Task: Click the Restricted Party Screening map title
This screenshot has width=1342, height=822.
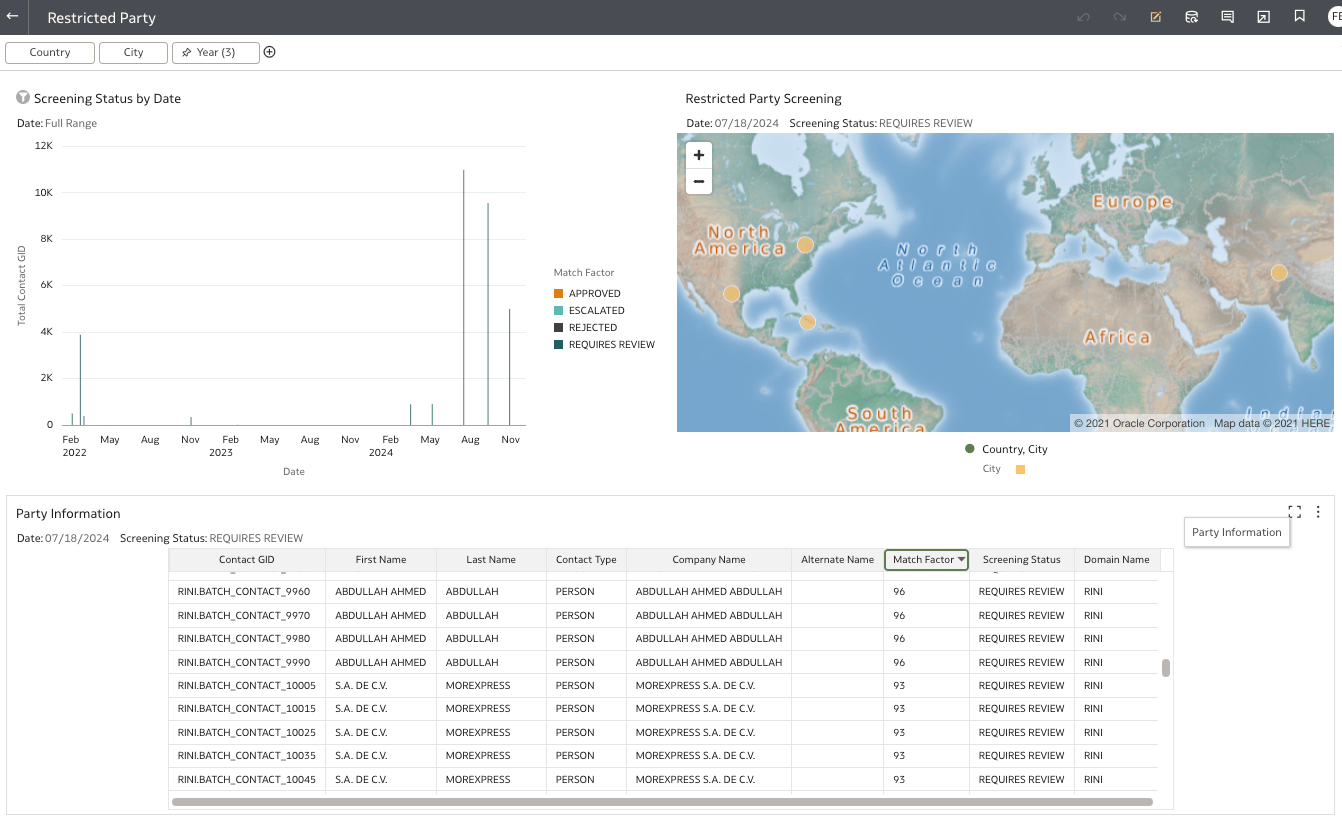Action: point(764,99)
